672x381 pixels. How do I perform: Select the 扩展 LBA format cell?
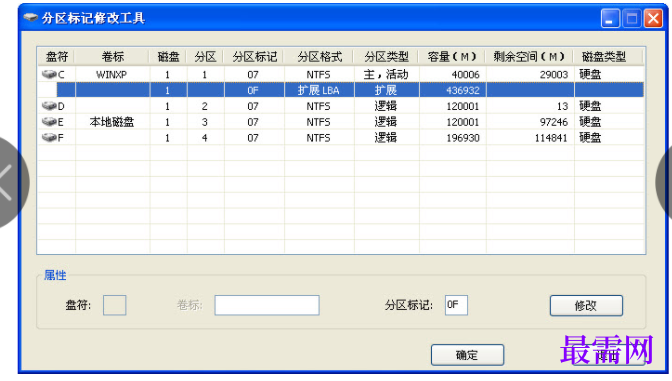point(318,90)
